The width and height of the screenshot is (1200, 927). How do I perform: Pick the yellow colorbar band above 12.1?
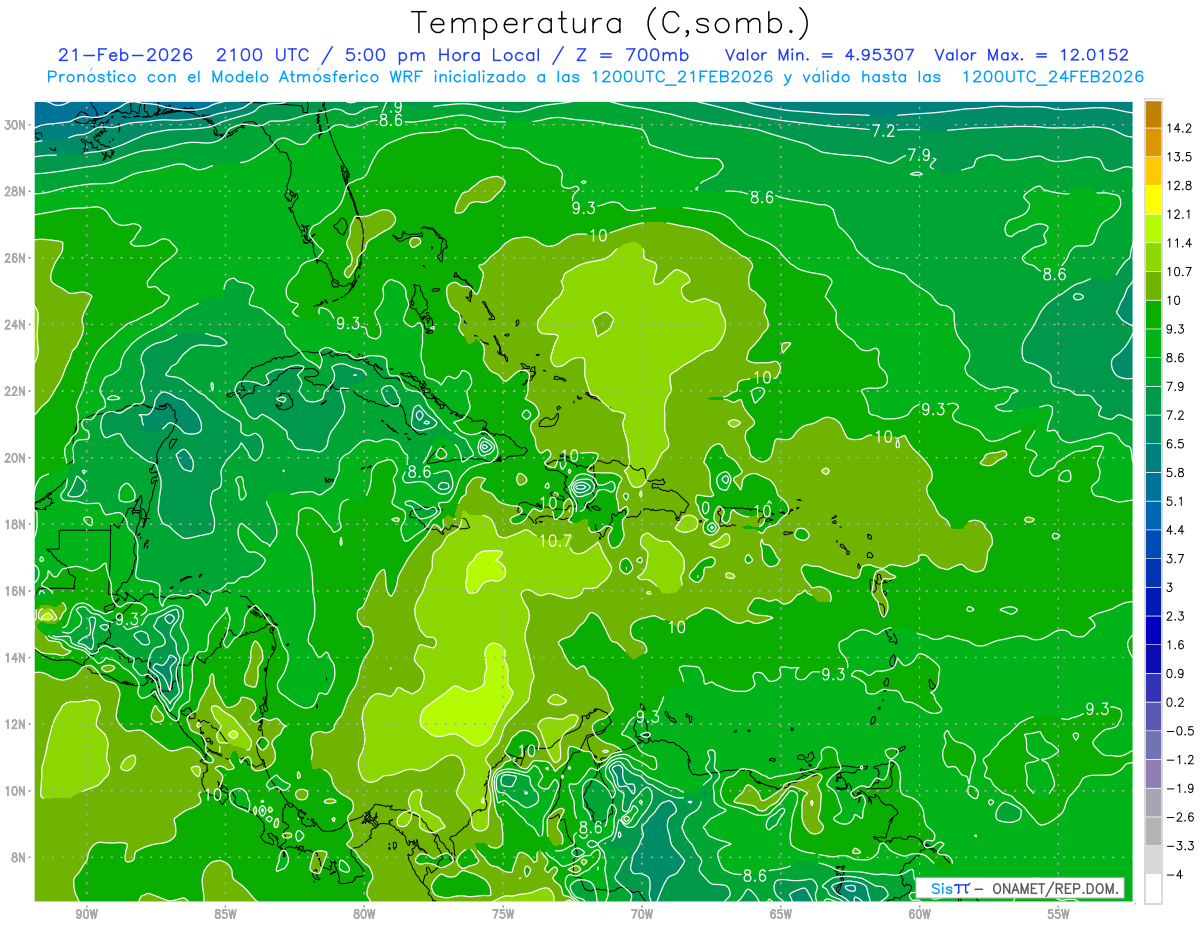coord(1153,198)
